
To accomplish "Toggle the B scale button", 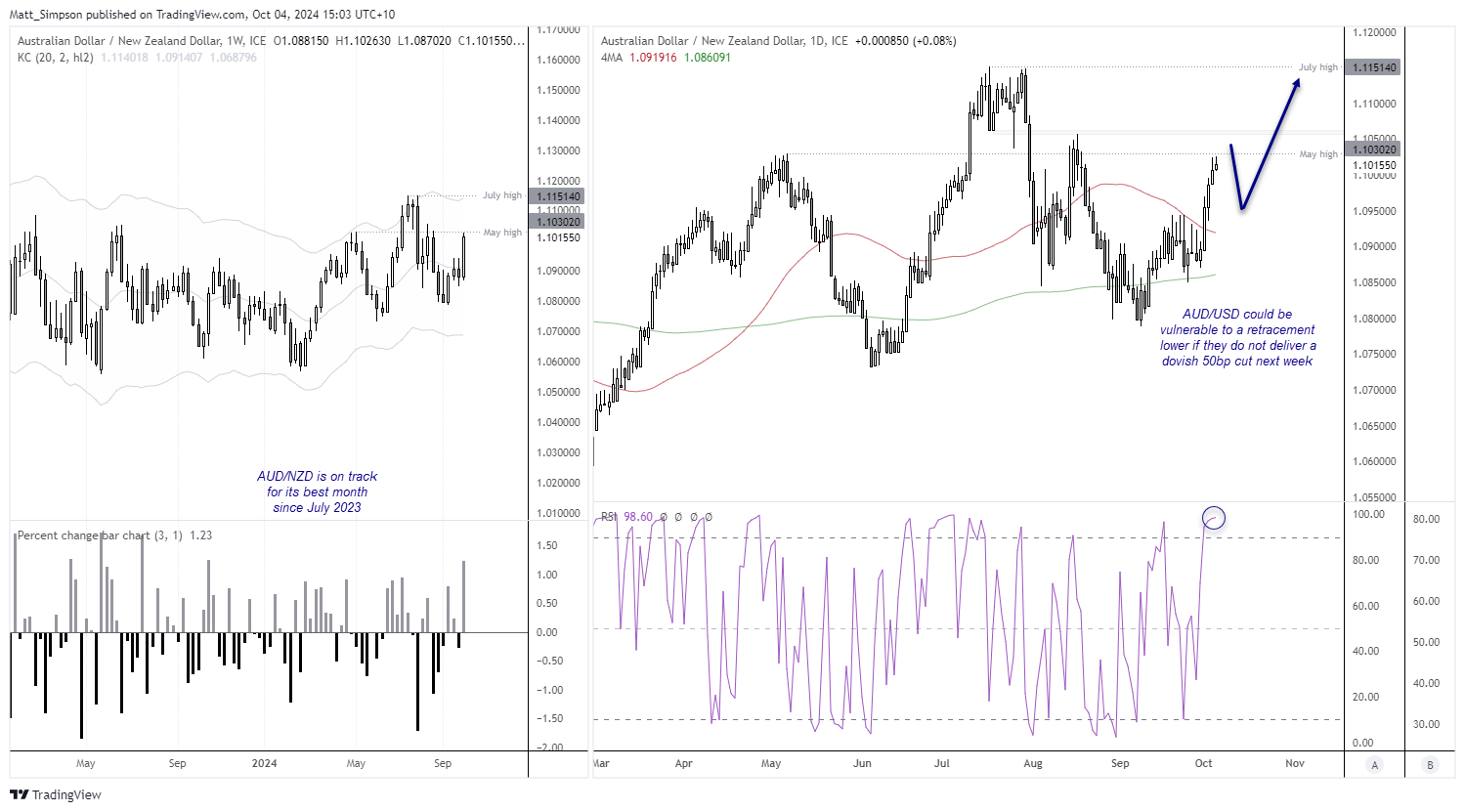I will point(1430,765).
